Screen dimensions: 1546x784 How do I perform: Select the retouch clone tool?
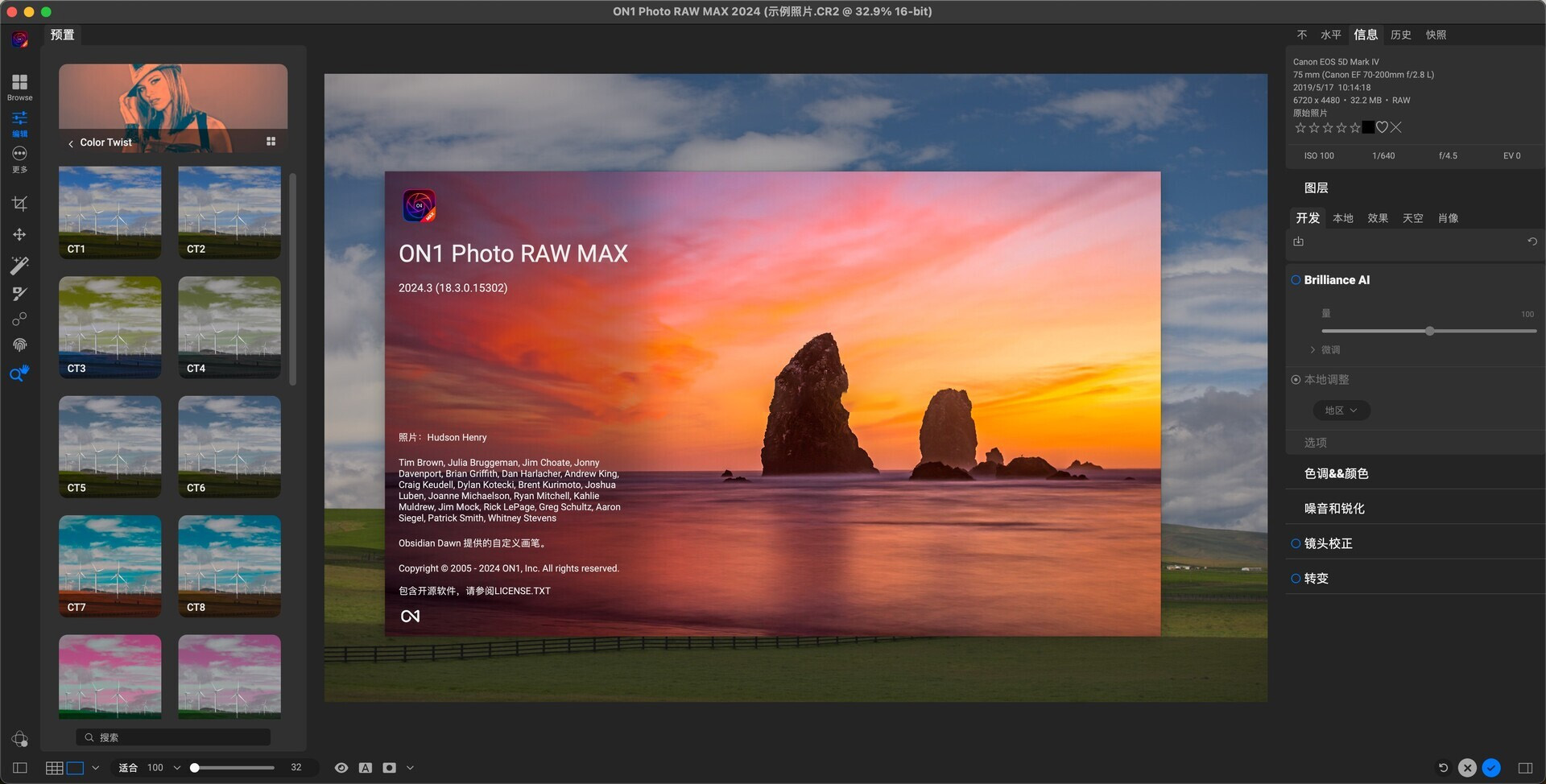[19, 320]
